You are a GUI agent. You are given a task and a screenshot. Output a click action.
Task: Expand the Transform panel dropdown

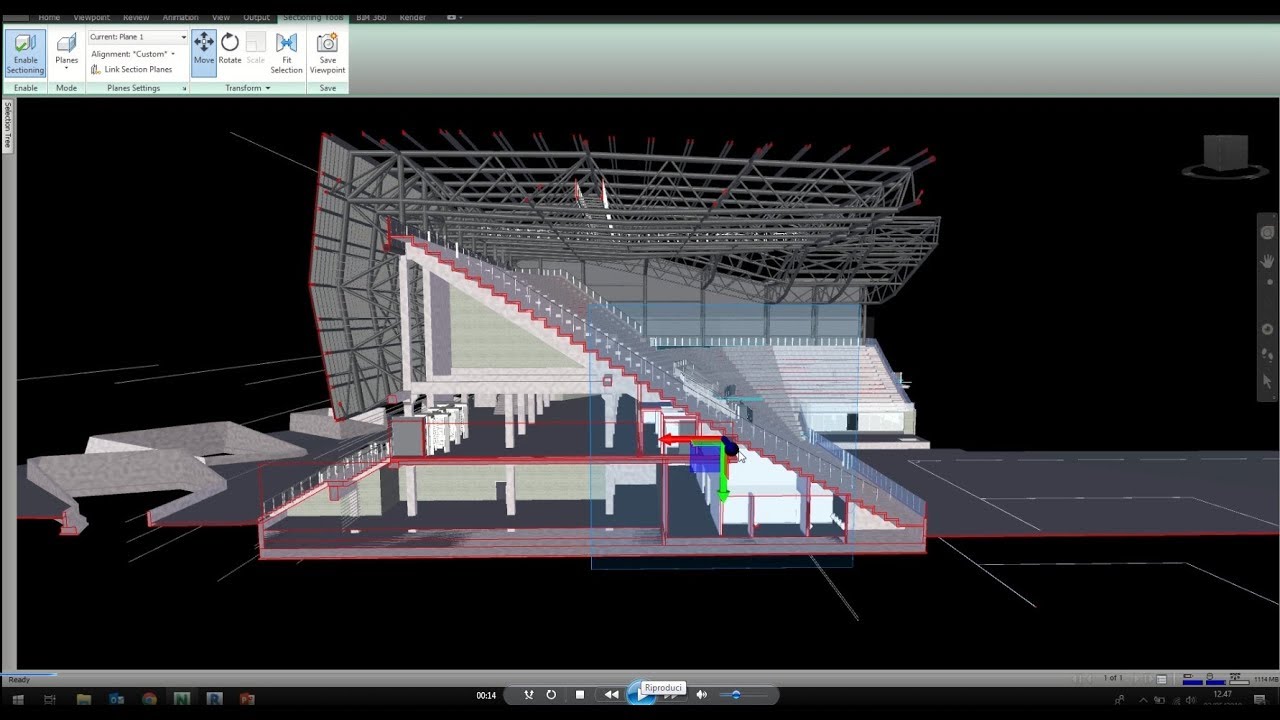pos(248,88)
